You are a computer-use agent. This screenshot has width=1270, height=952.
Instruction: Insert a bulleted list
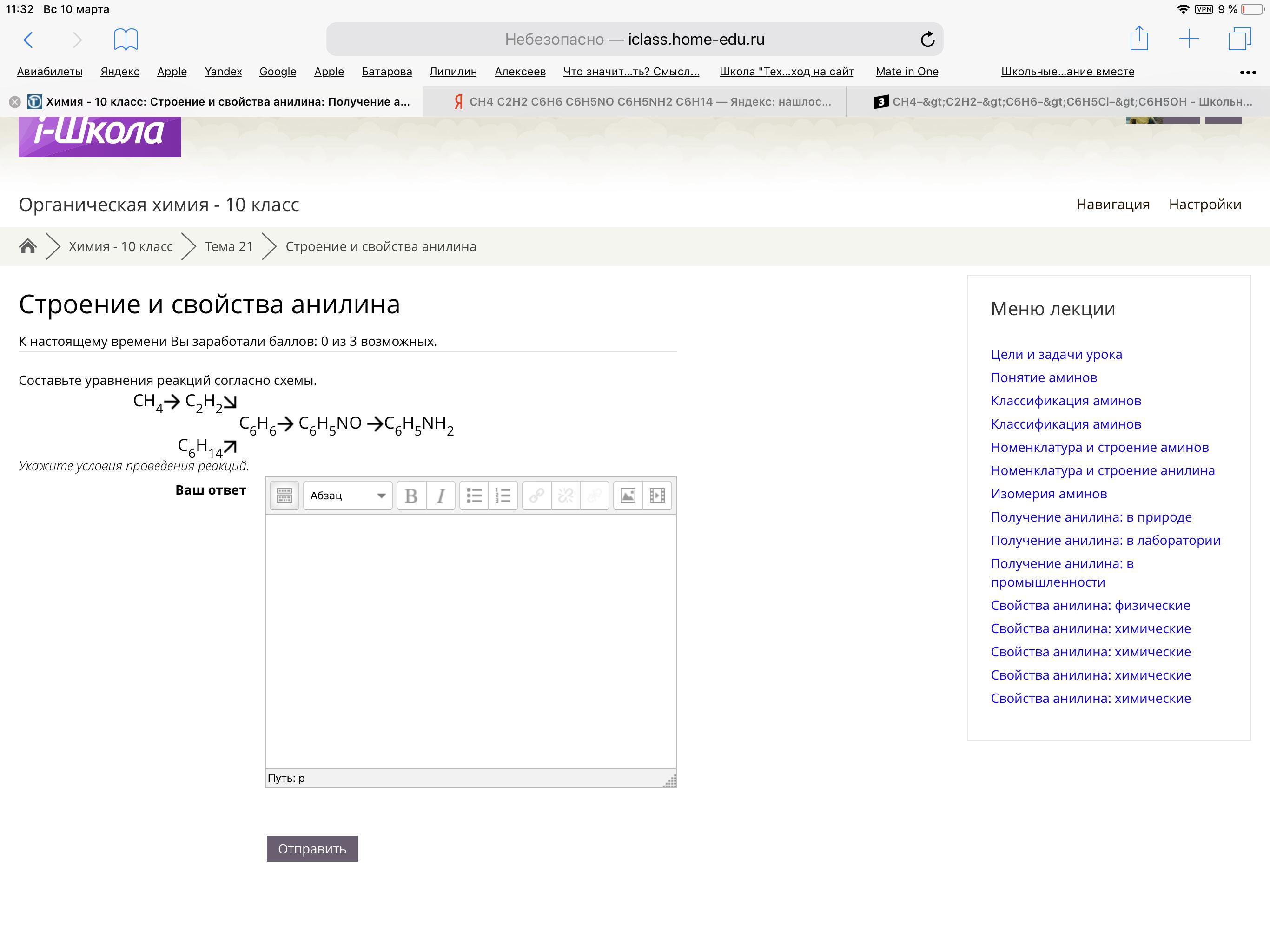click(474, 496)
